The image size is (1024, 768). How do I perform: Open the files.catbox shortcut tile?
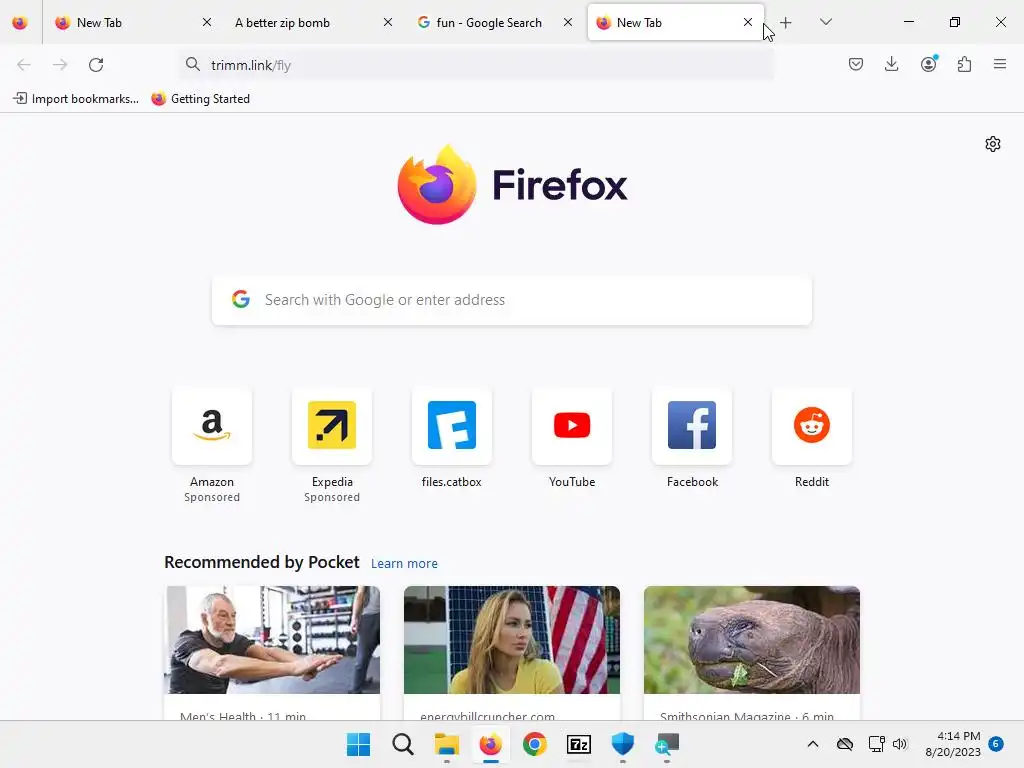451,426
